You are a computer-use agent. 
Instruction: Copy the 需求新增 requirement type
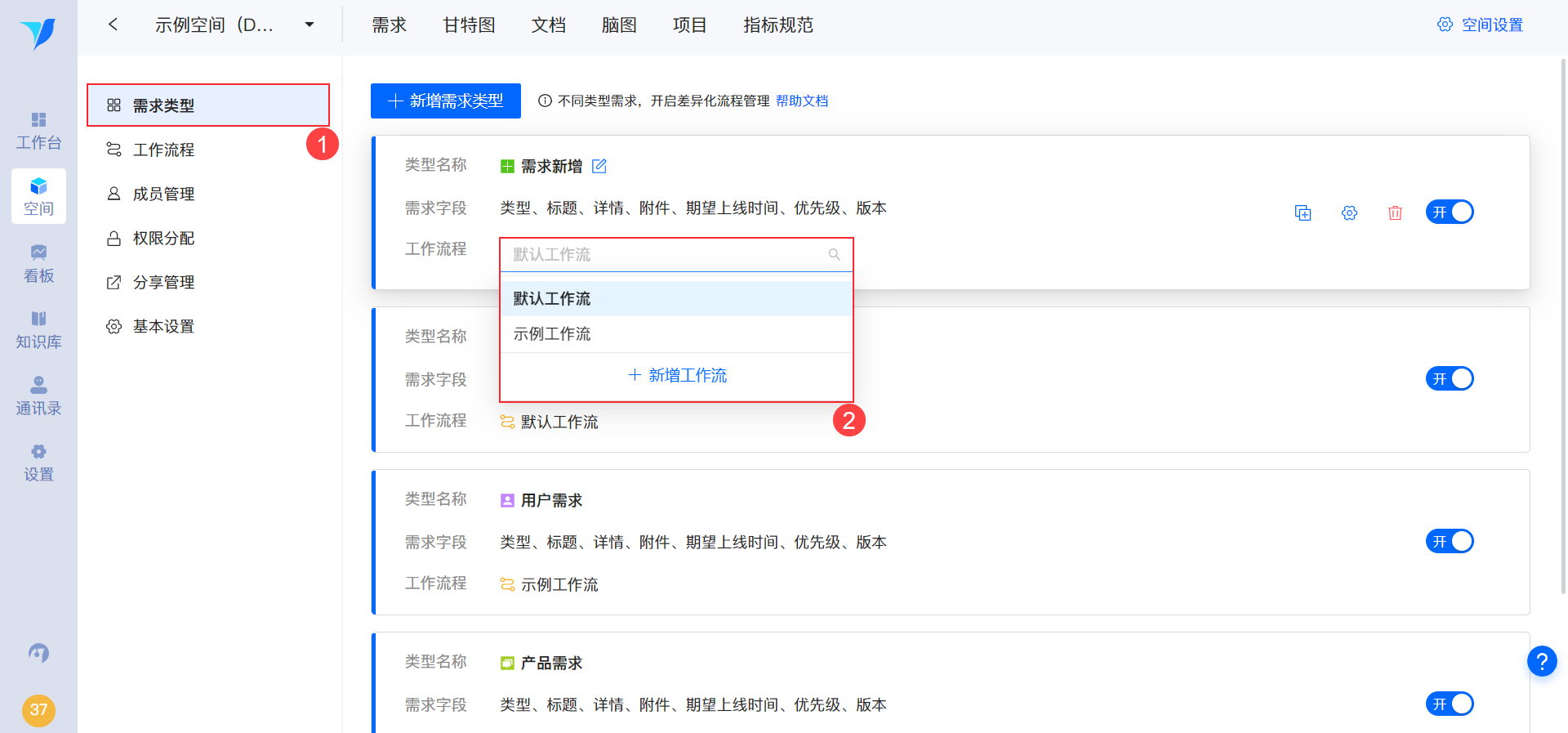(1303, 212)
